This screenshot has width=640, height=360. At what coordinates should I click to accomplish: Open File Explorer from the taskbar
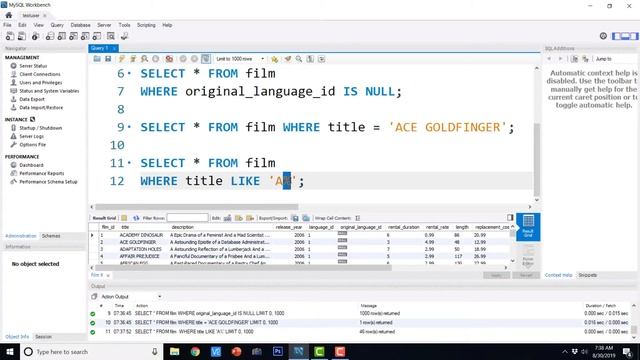point(175,351)
